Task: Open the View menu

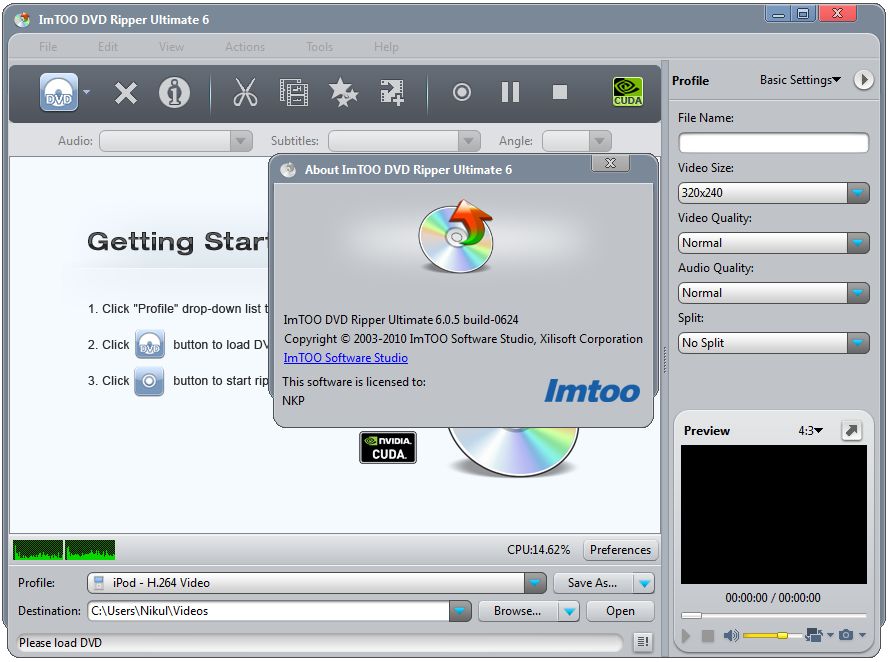Action: (x=171, y=47)
